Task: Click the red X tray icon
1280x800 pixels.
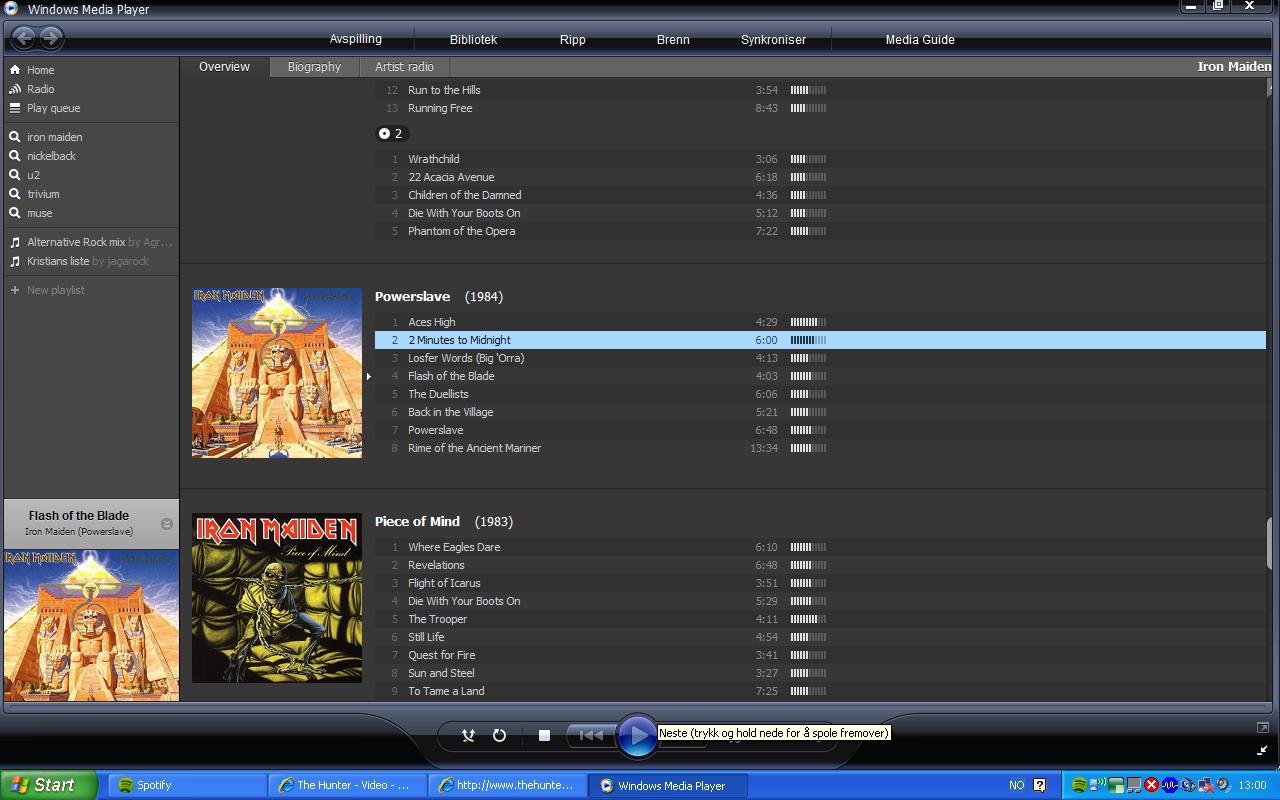Action: click(x=1152, y=785)
